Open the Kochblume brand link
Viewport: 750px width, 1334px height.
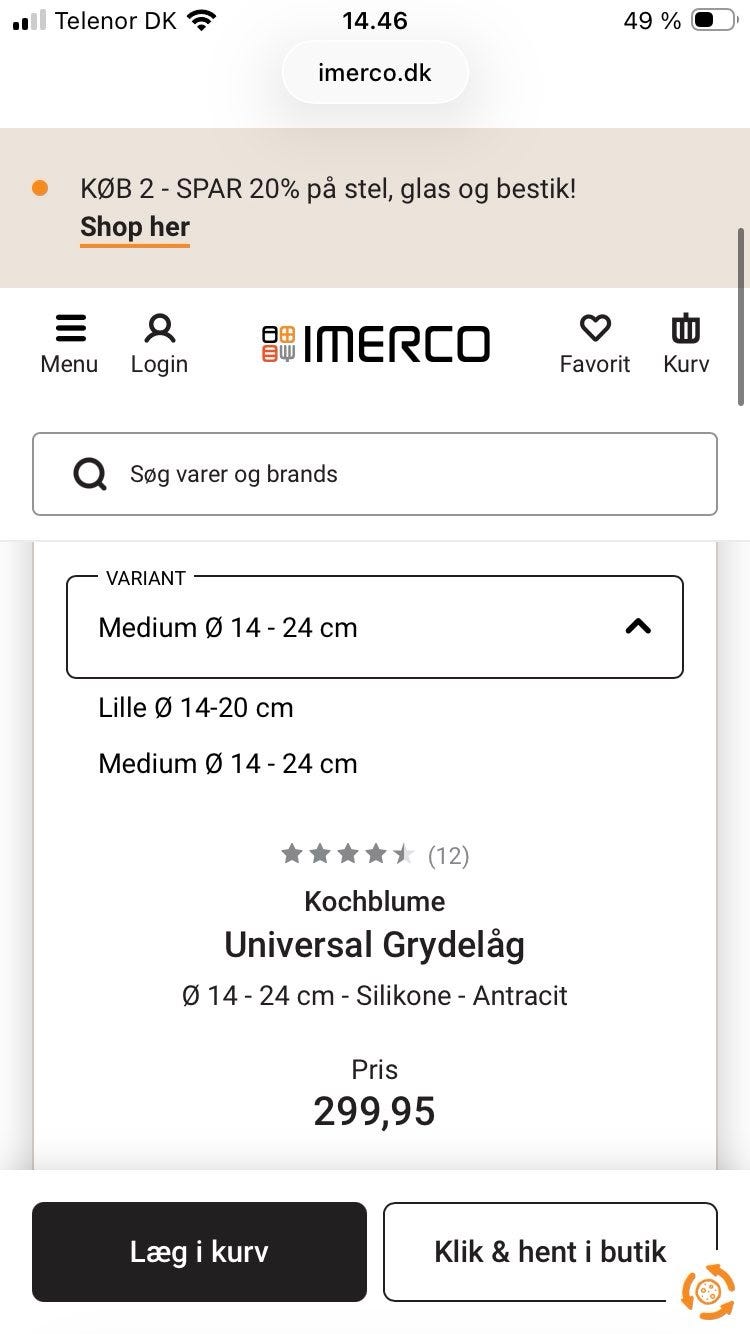[375, 901]
